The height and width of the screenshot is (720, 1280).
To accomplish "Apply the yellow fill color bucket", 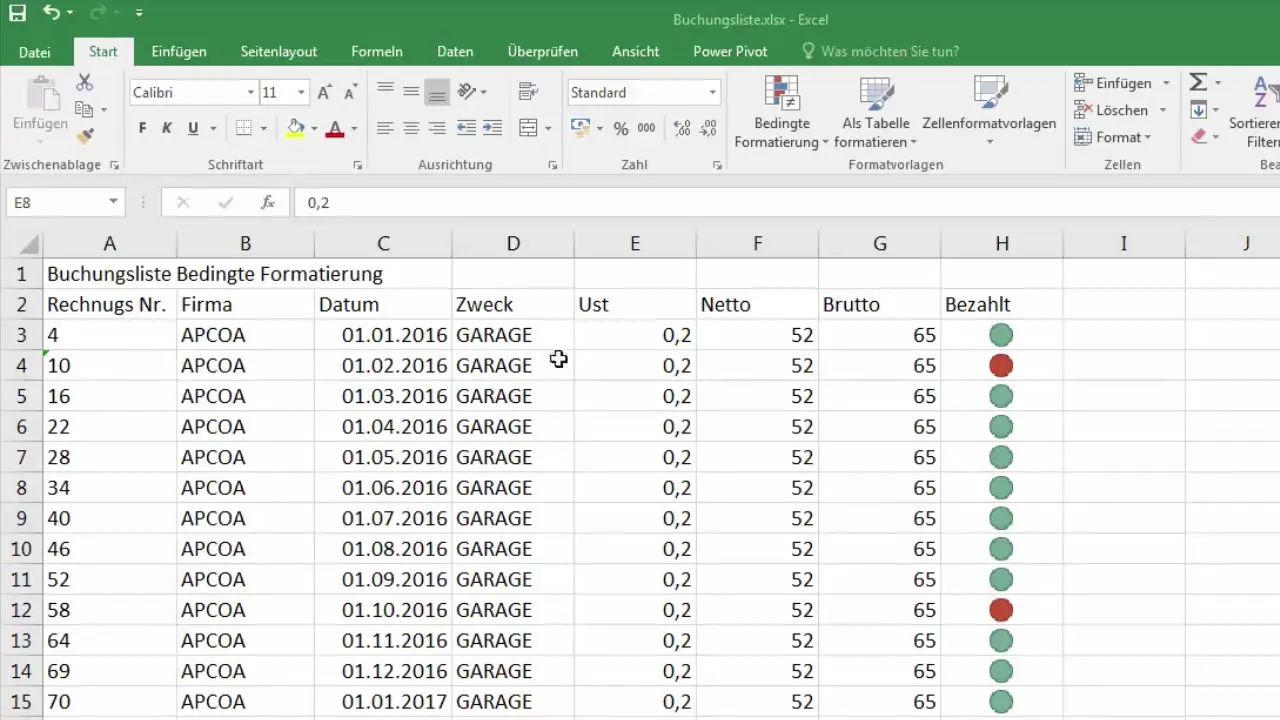I will [x=295, y=128].
